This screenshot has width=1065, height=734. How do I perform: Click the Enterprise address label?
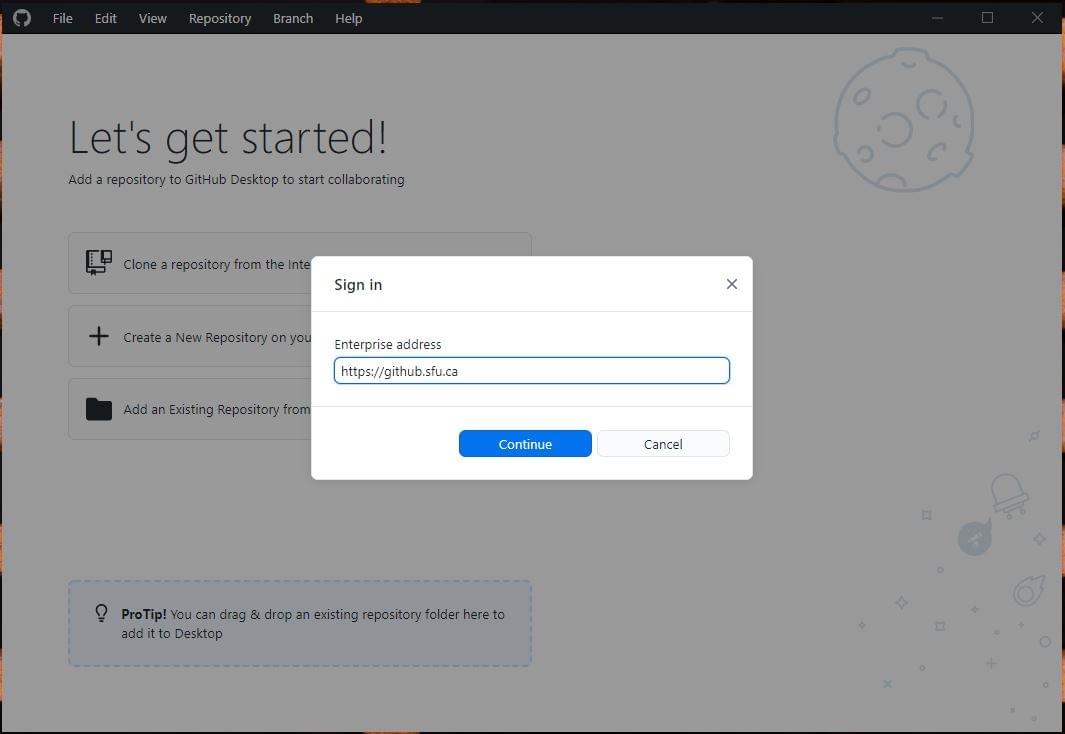click(x=388, y=344)
